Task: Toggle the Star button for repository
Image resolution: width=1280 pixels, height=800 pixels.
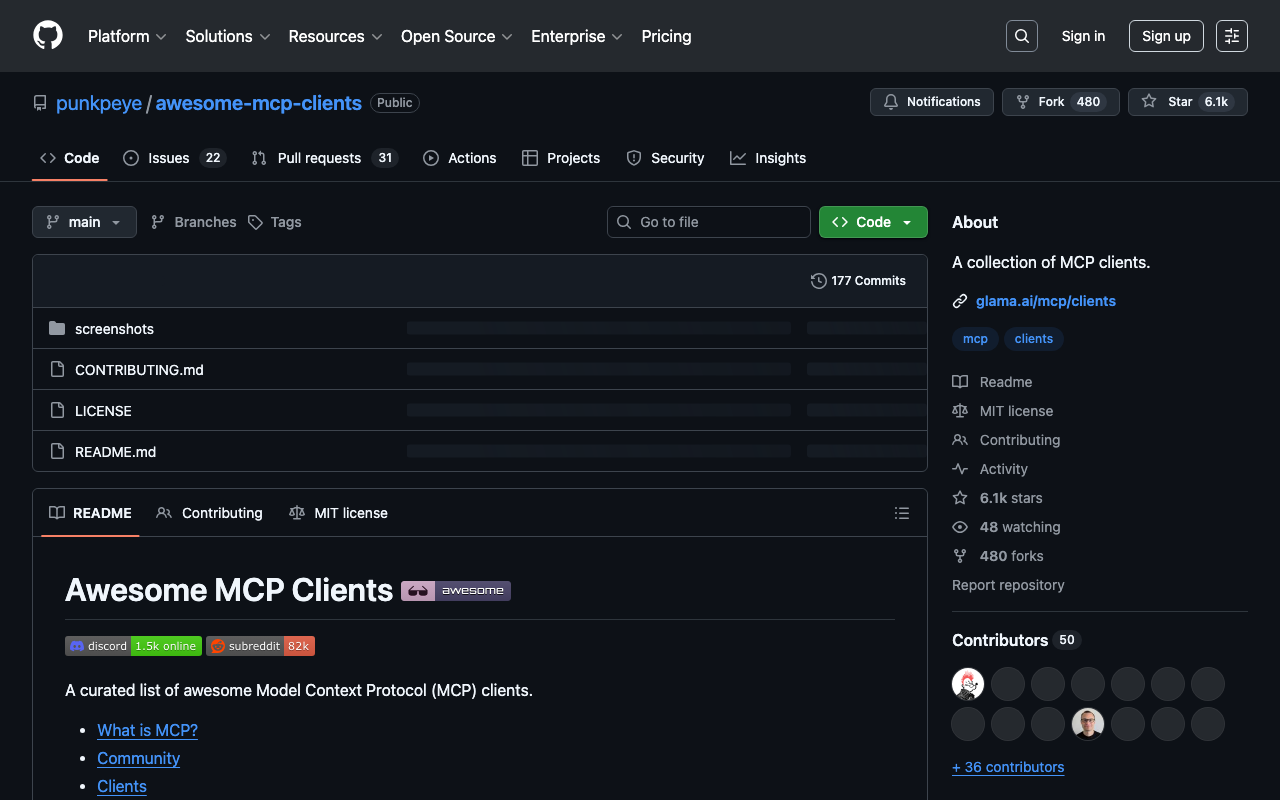Action: click(1187, 102)
